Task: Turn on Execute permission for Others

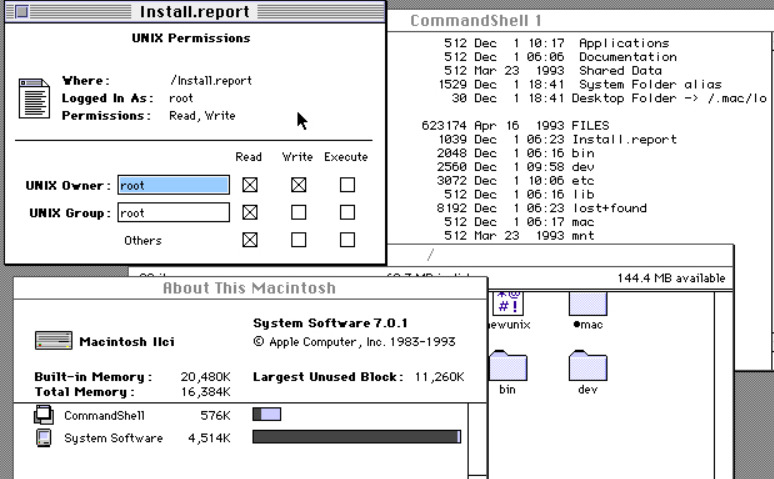Action: (x=347, y=239)
